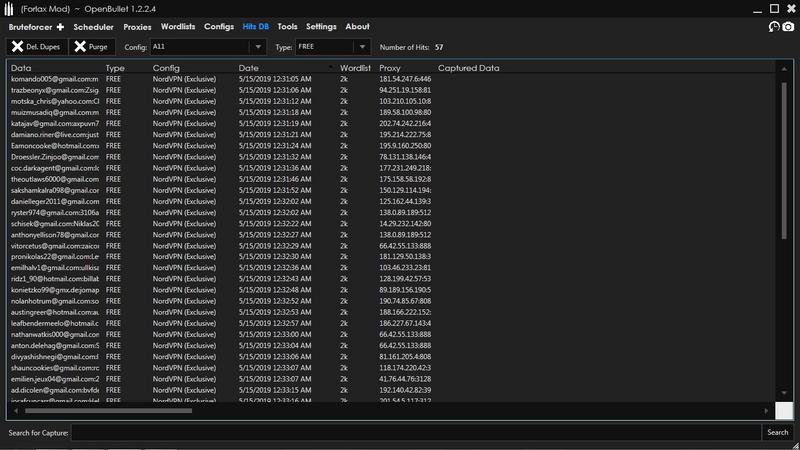Open the Scheduler tab
Screen dimensions: 800x450
pos(93,27)
